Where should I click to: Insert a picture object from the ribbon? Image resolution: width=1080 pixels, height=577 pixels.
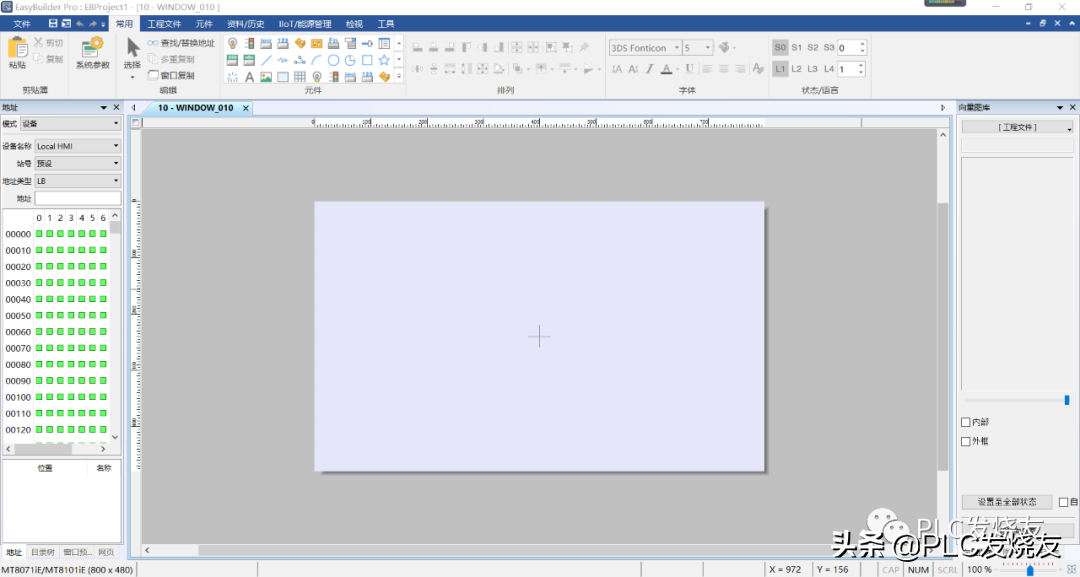coord(266,77)
